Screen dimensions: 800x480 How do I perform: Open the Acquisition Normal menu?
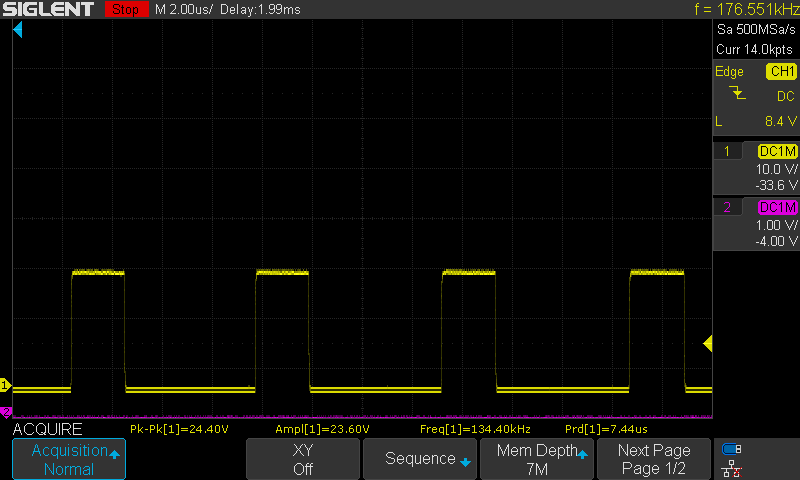click(x=69, y=459)
